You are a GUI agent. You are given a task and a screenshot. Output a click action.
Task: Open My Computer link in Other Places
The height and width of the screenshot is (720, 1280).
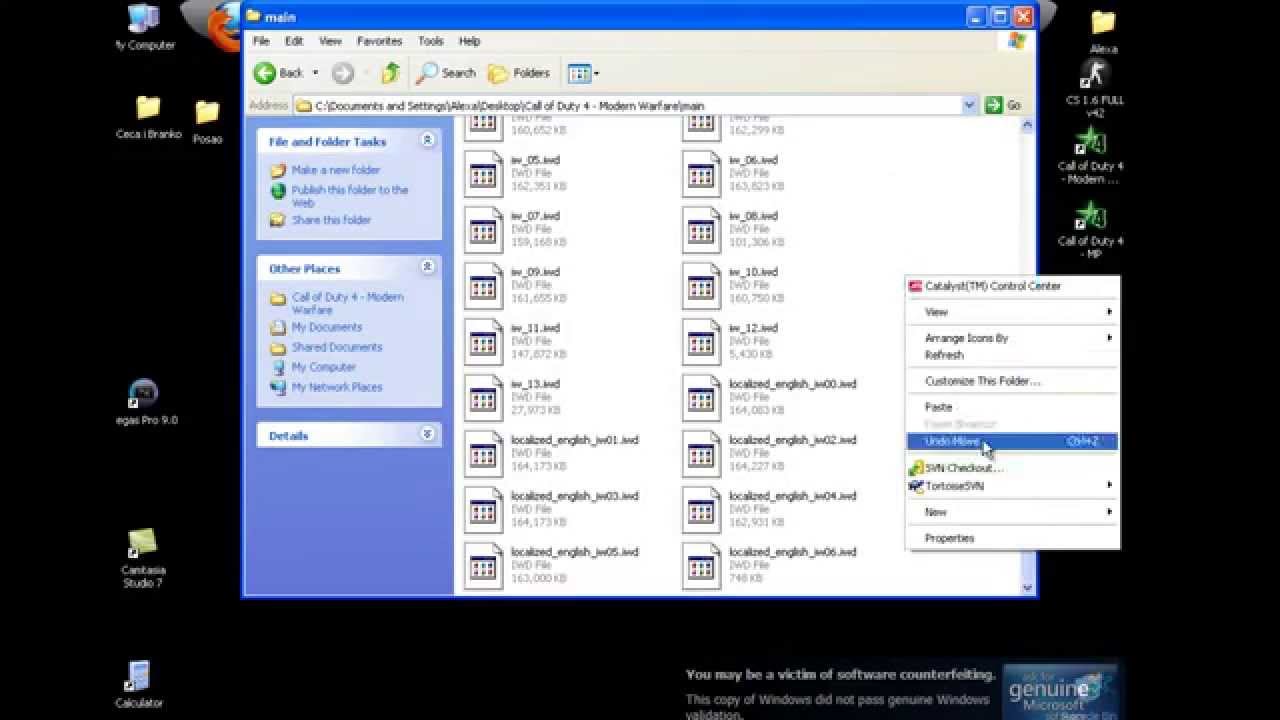[x=324, y=367]
